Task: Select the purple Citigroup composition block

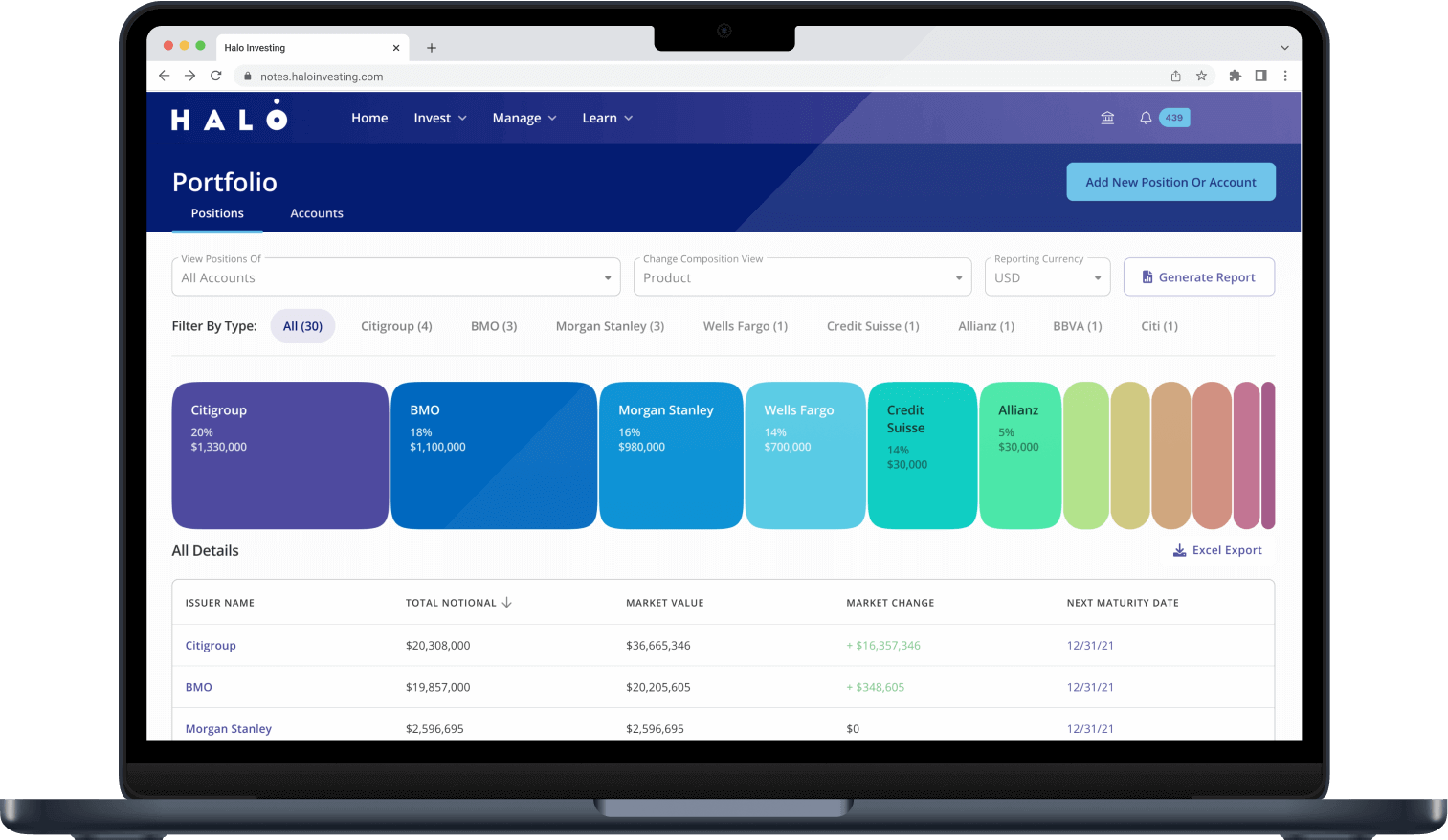Action: pos(279,455)
